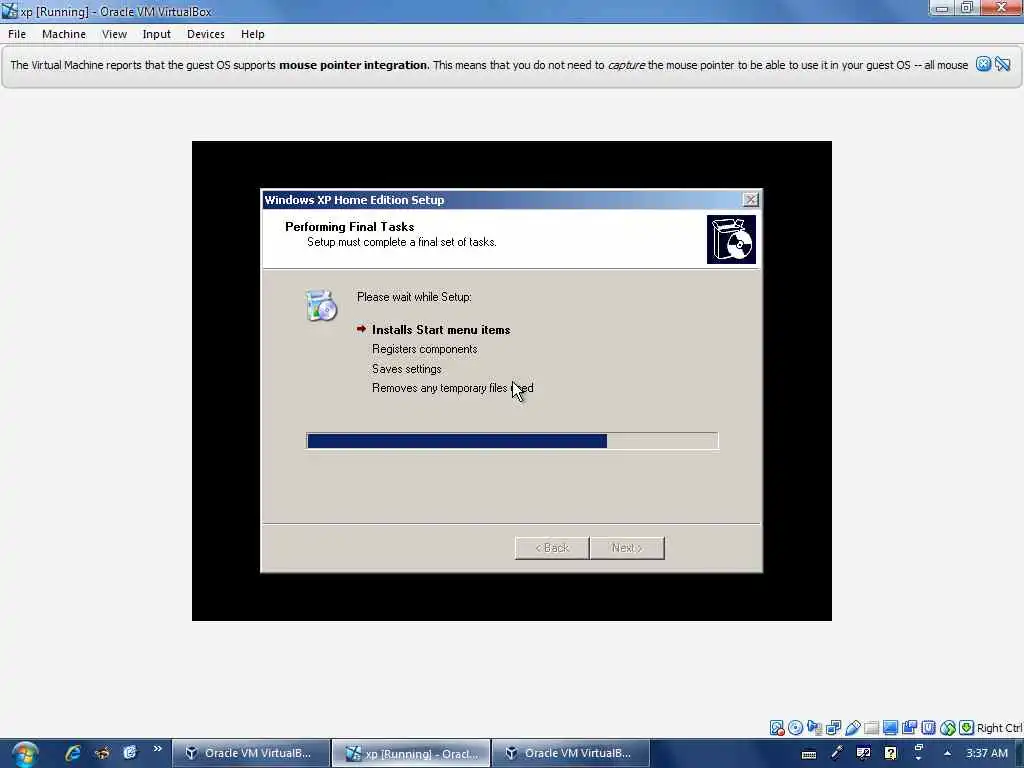Click the tablet settings tray icon
The image size is (1024, 768).
pos(863,753)
